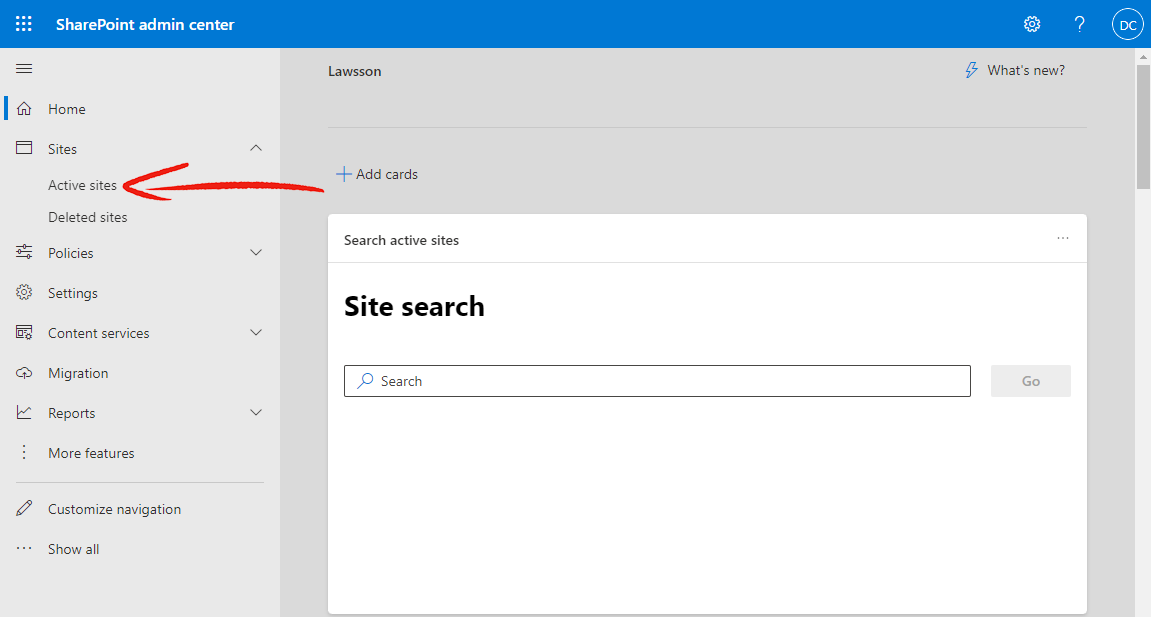Click the Show all ellipsis icon
This screenshot has height=617, width=1151.
[x=24, y=548]
